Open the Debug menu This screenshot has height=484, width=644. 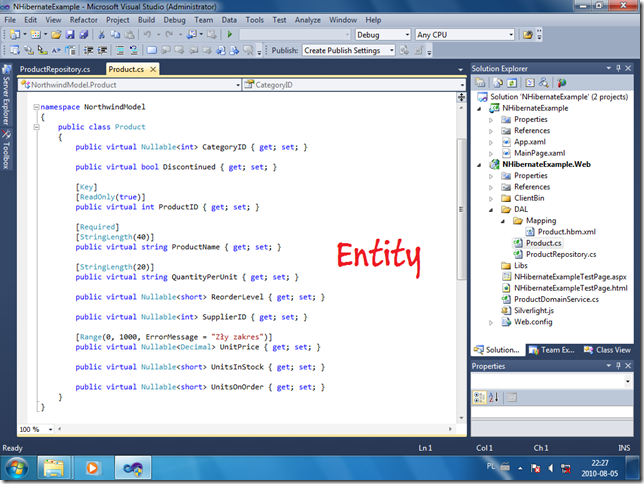point(175,20)
